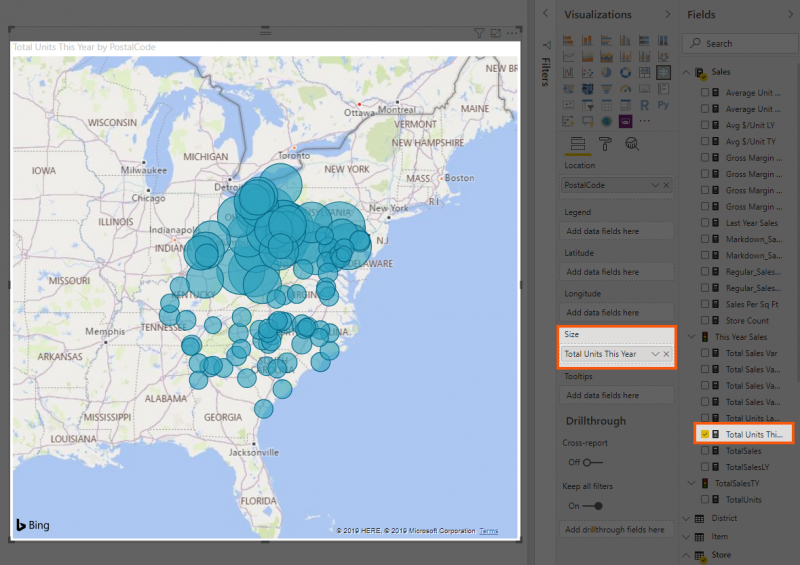Select the ArcGIS Maps visualization
800x565 pixels.
pyautogui.click(x=606, y=121)
